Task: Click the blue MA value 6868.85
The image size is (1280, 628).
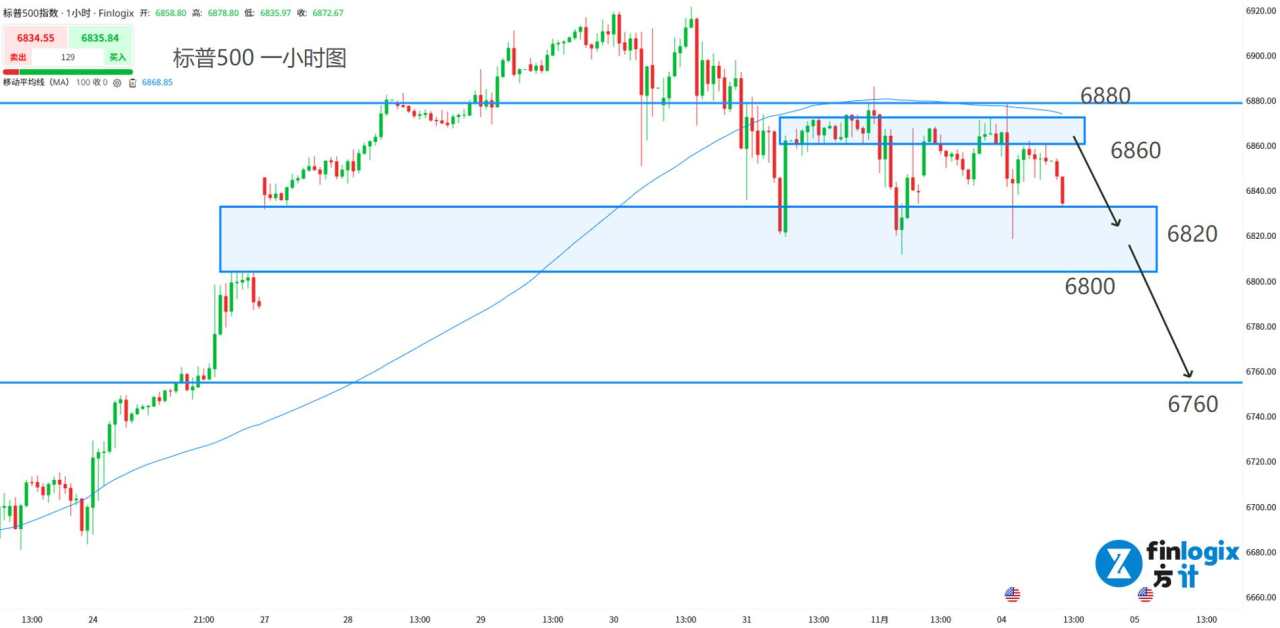Action: click(x=155, y=82)
